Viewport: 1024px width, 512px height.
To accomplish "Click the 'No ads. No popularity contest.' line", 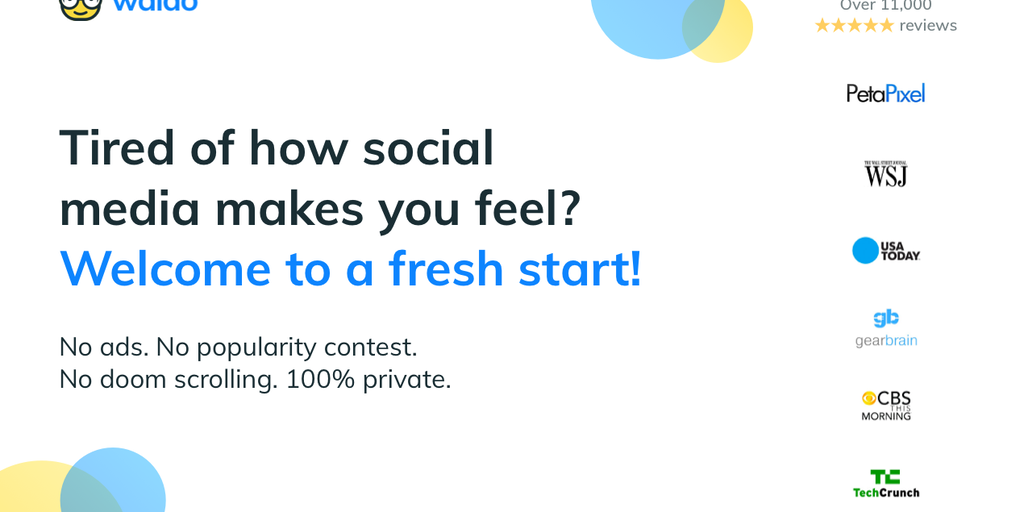I will tap(238, 347).
